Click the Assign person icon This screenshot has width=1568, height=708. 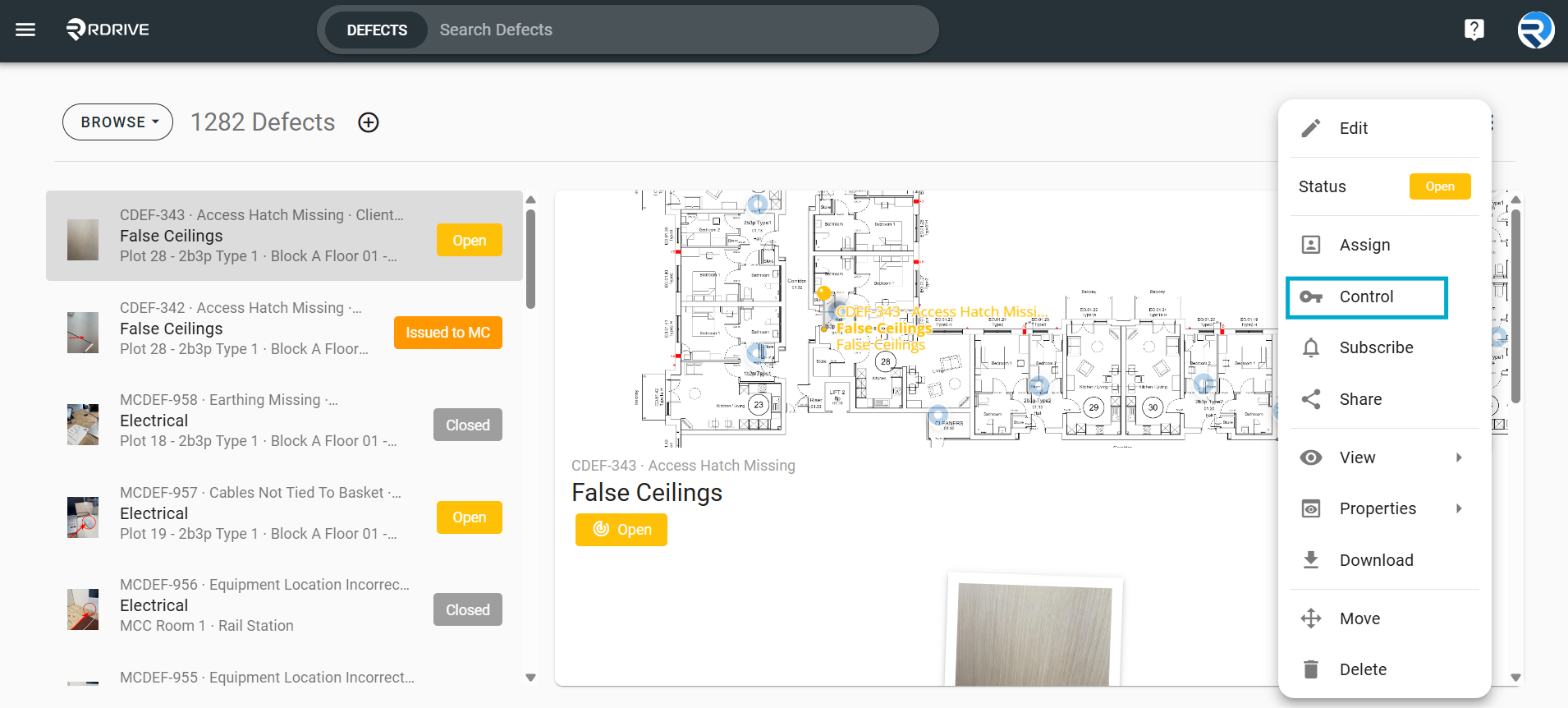[1311, 245]
